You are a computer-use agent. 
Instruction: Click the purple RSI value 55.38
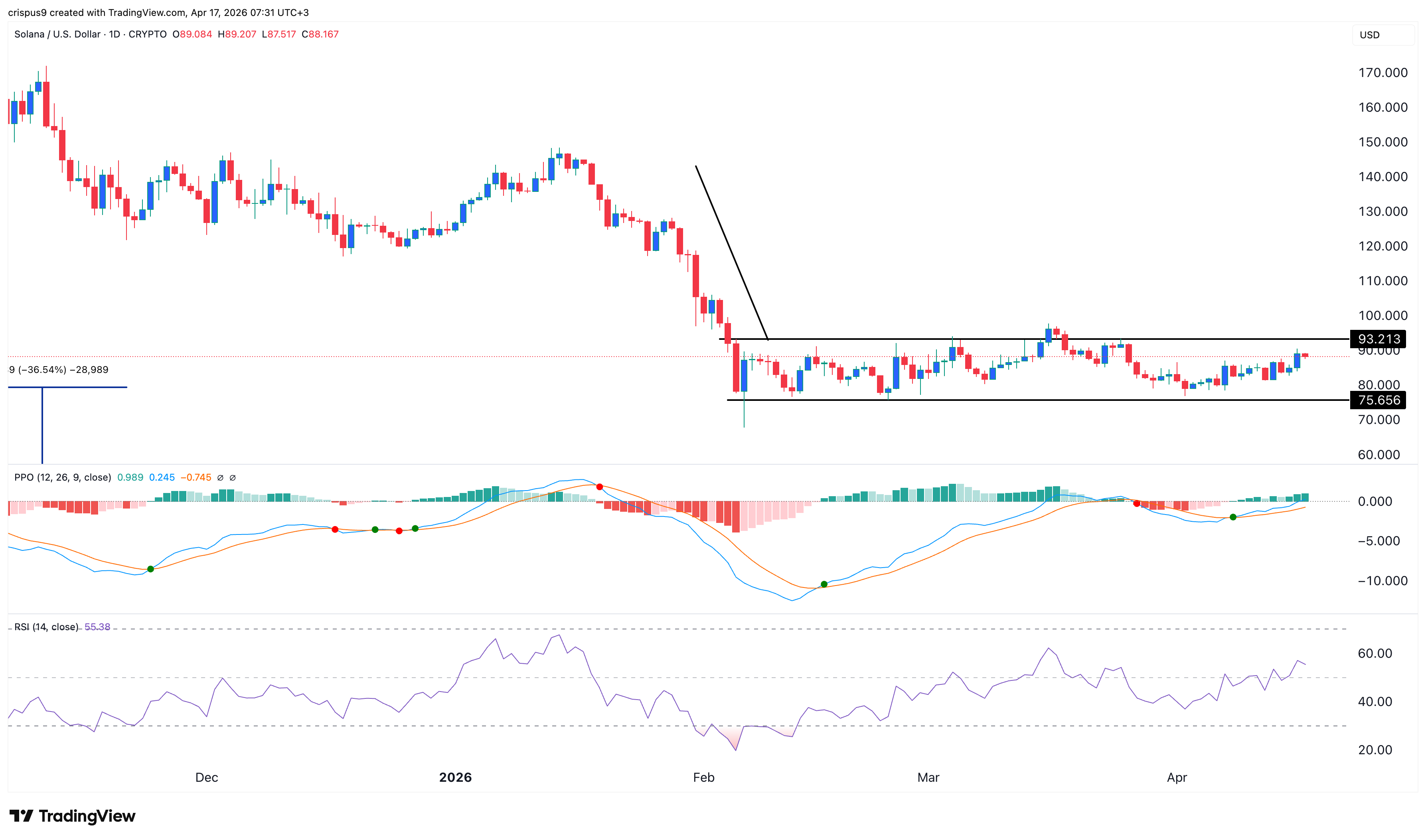click(x=97, y=627)
